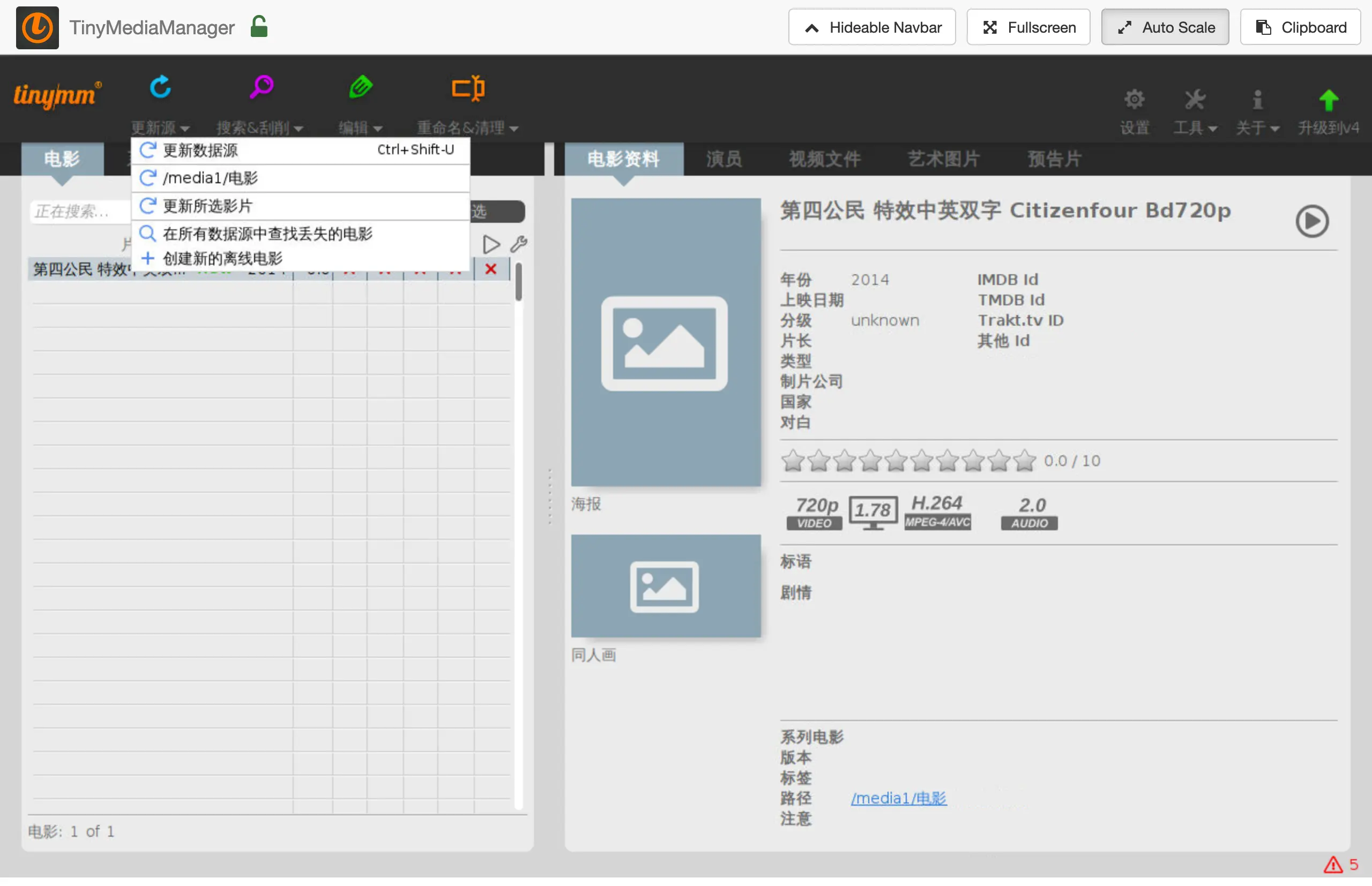Click the red X in 第四公民 row

(x=491, y=269)
